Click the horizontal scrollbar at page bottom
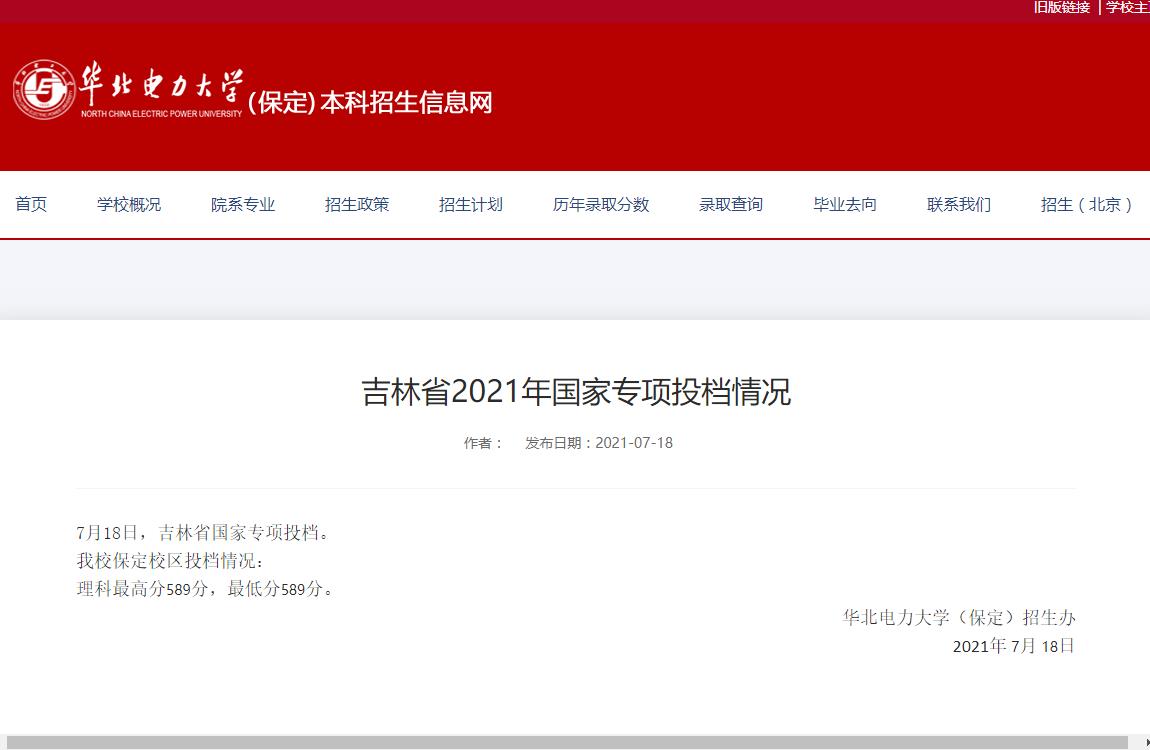Image resolution: width=1150 pixels, height=750 pixels. pos(567,743)
